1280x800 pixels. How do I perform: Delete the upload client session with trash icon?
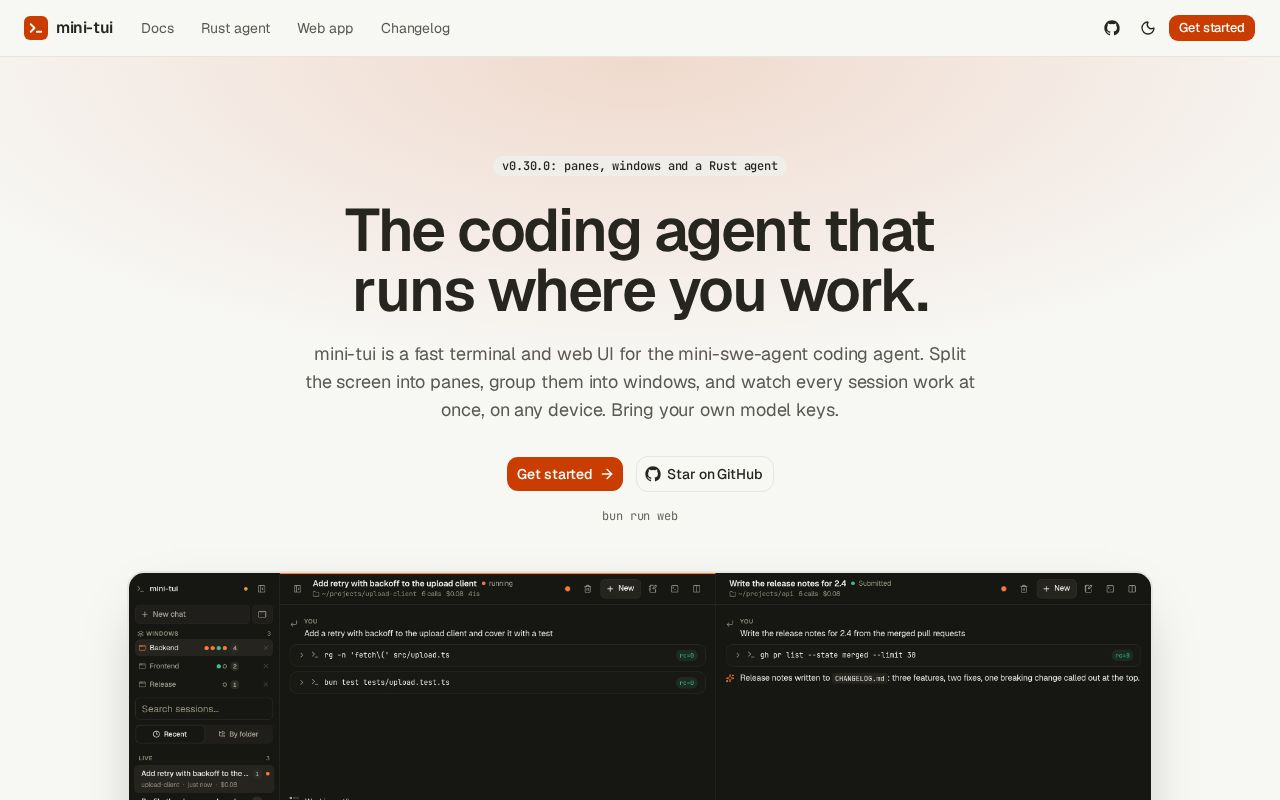588,589
